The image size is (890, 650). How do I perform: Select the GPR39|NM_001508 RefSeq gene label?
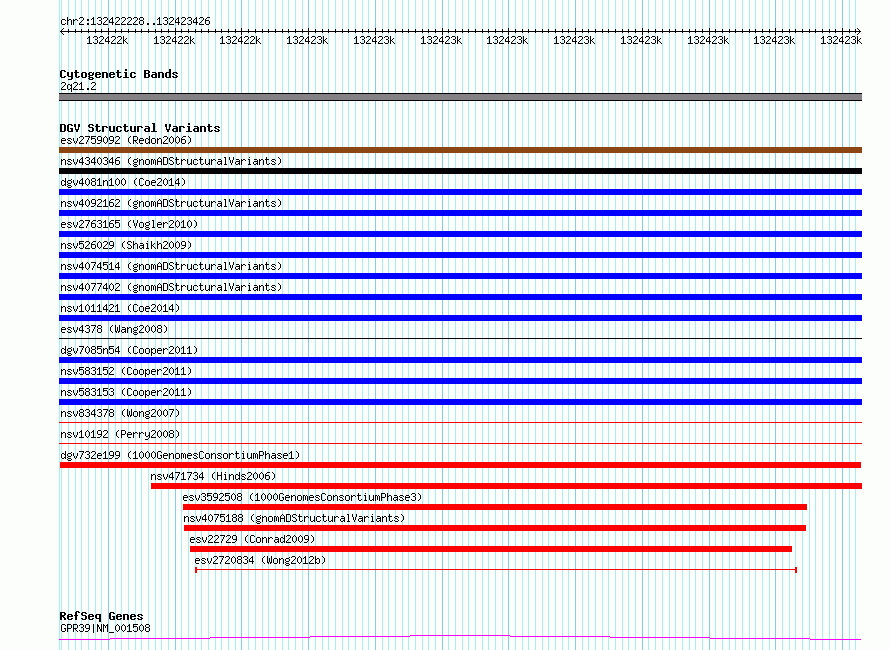coord(105,628)
